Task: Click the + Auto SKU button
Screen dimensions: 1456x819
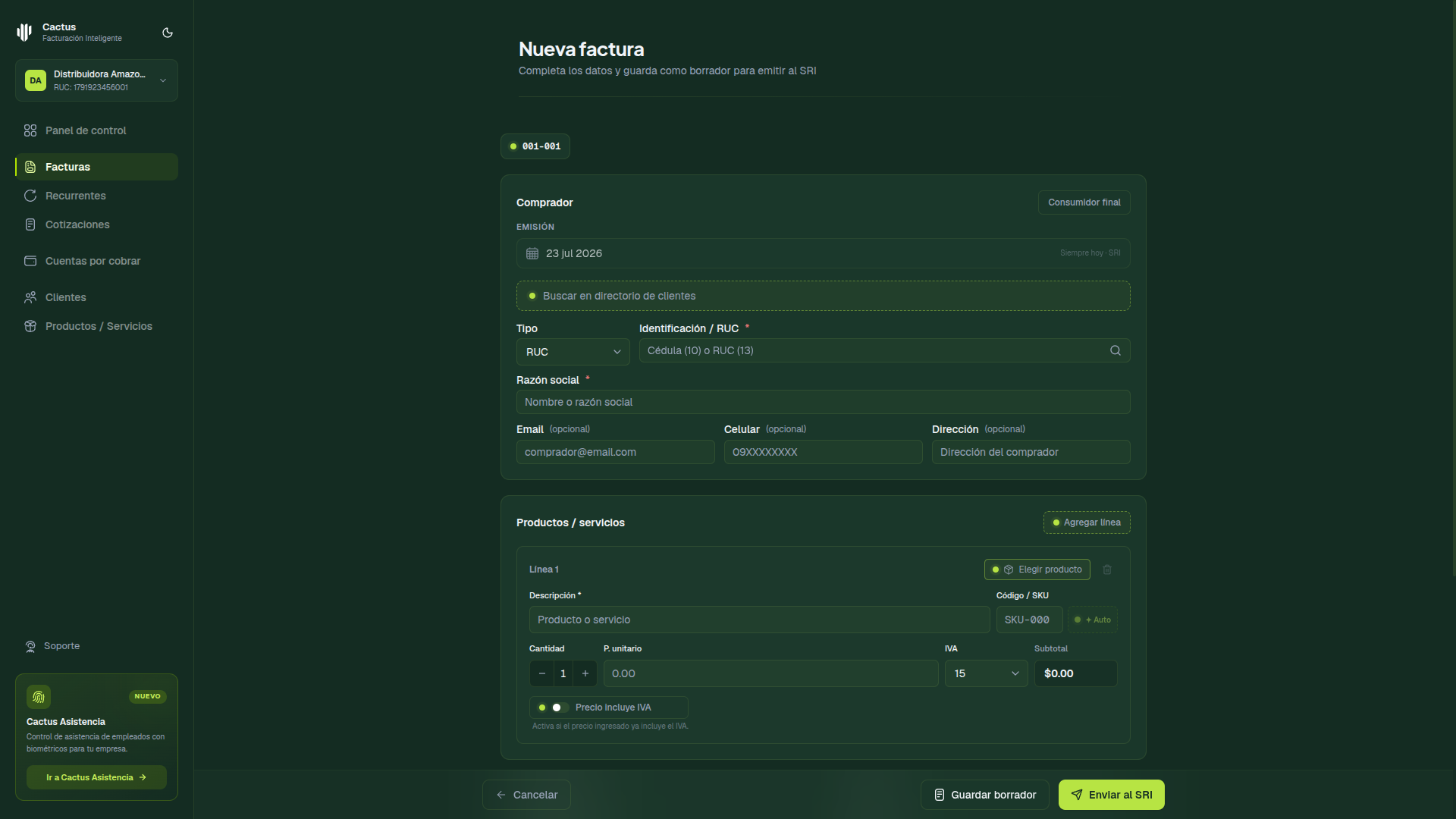Action: (1093, 620)
